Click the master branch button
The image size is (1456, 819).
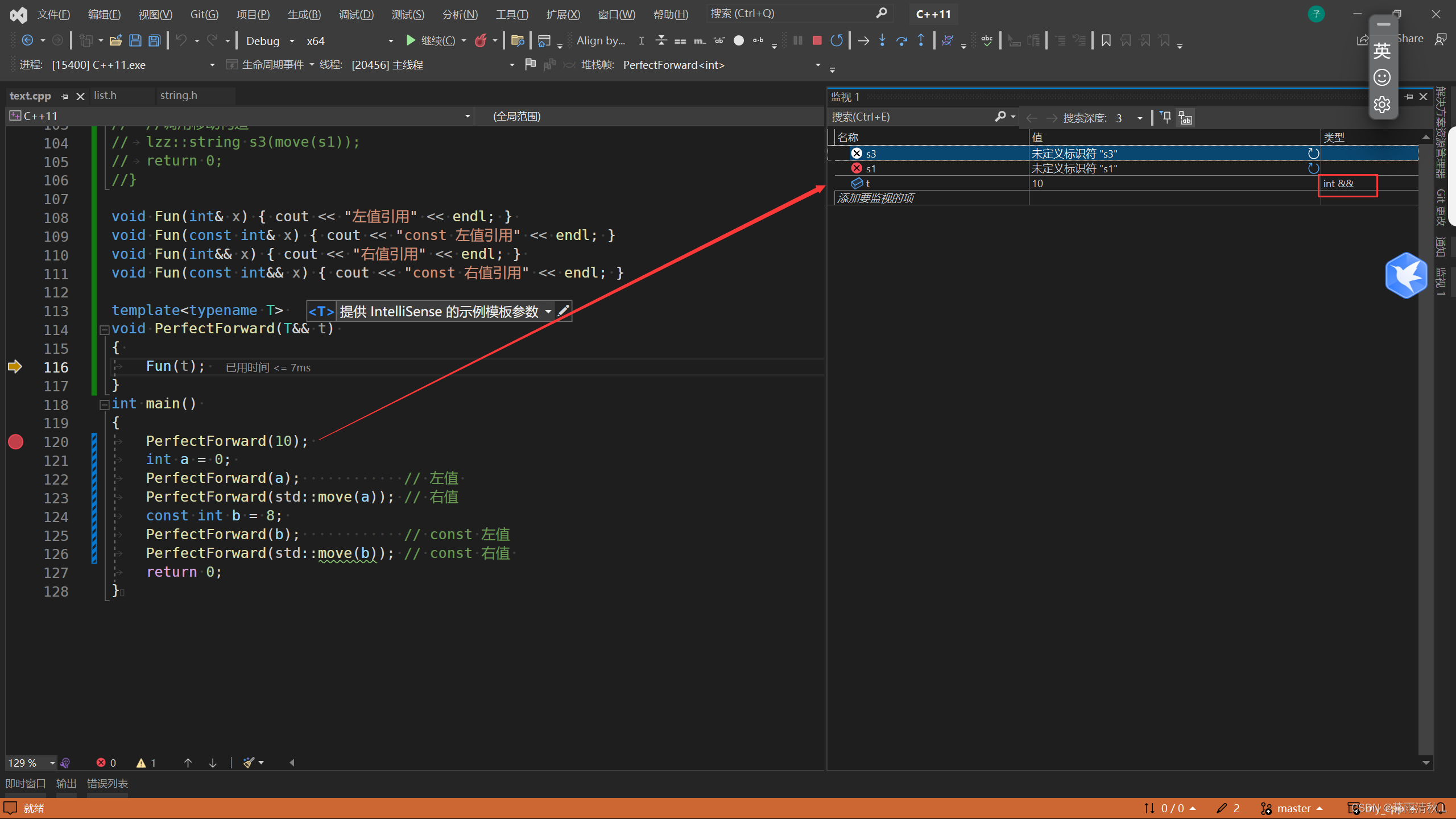point(1291,808)
